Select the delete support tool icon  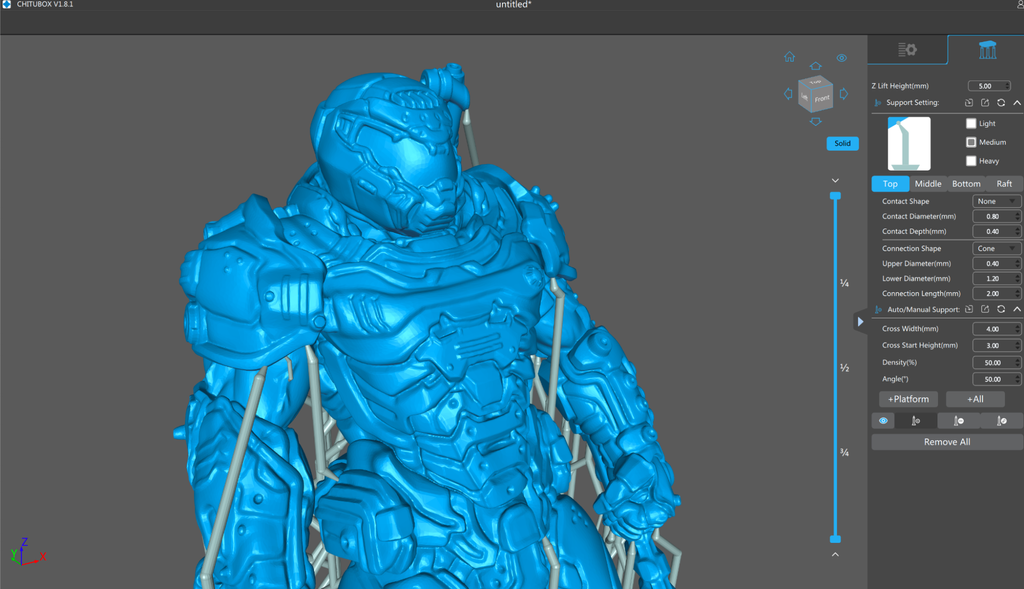959,420
